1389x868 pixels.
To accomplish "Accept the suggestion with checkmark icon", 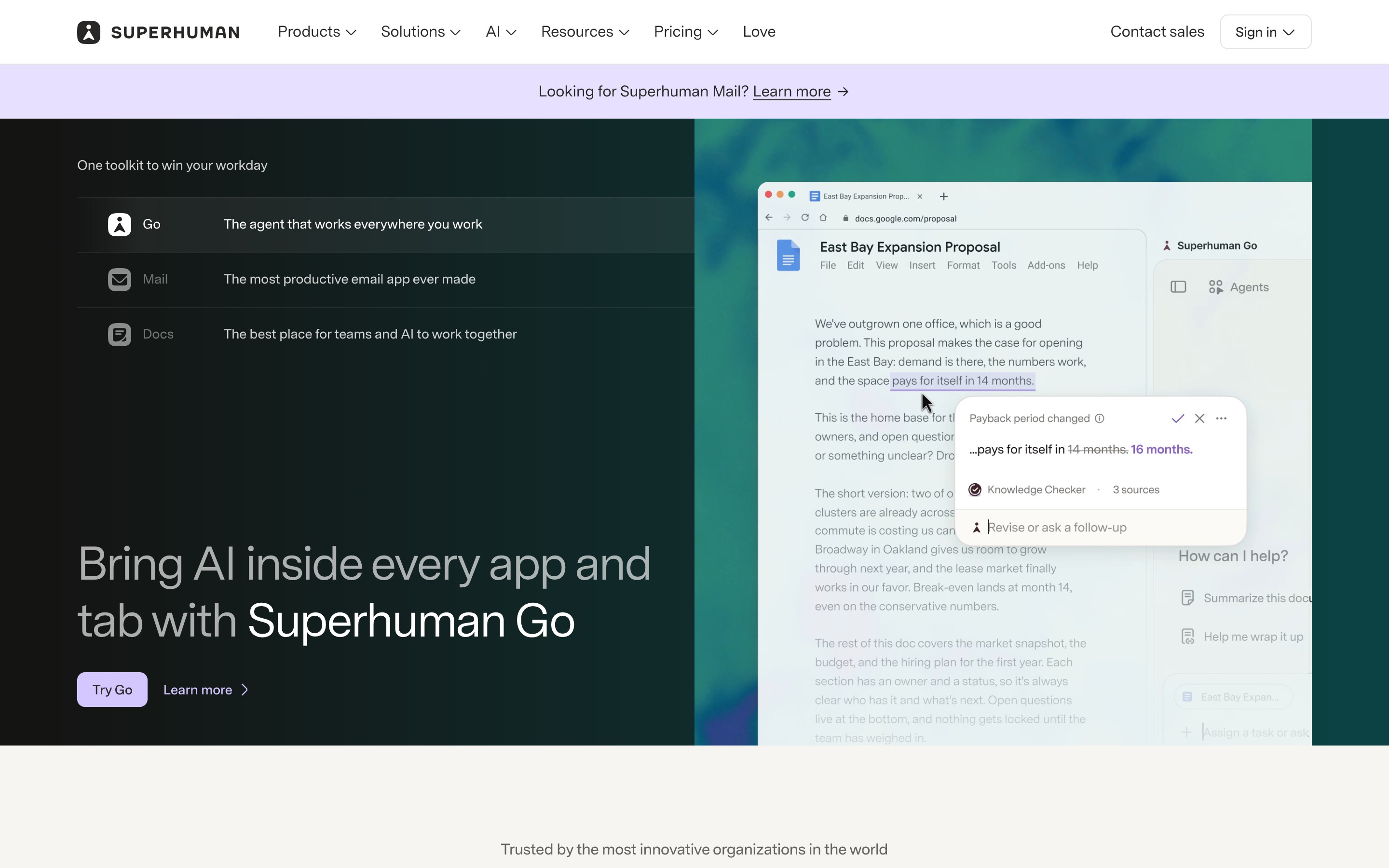I will tap(1178, 418).
